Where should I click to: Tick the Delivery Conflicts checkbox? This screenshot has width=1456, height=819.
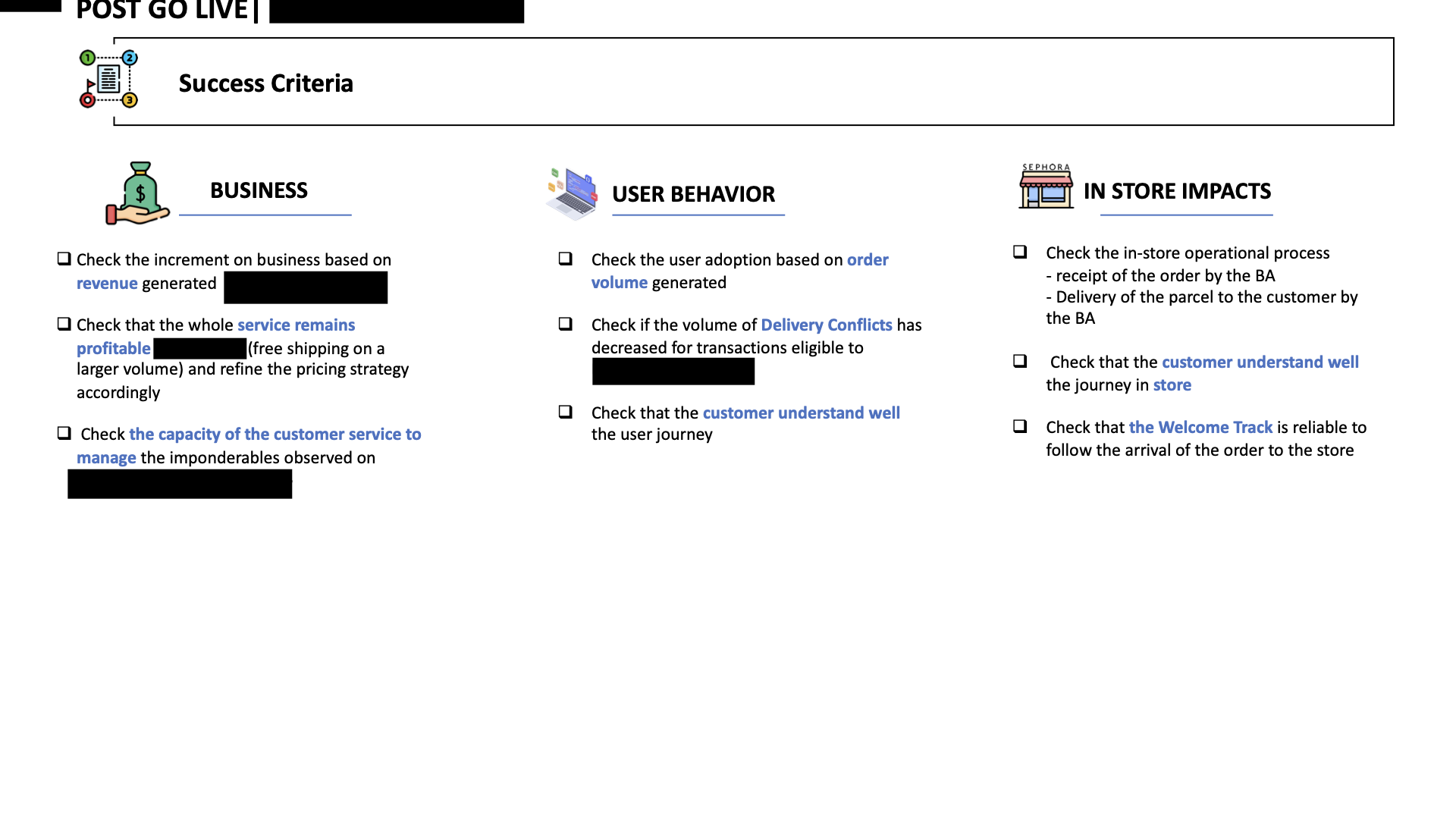566,324
